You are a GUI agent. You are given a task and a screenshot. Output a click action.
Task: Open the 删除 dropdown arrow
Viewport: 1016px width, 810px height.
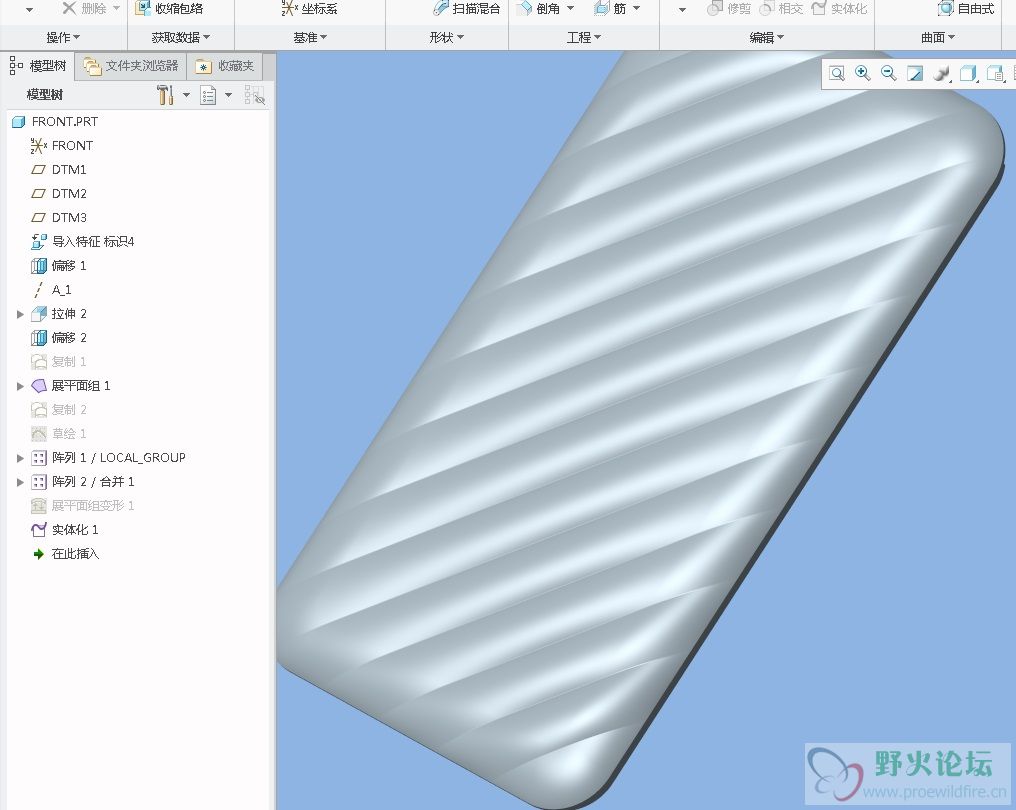[x=117, y=8]
